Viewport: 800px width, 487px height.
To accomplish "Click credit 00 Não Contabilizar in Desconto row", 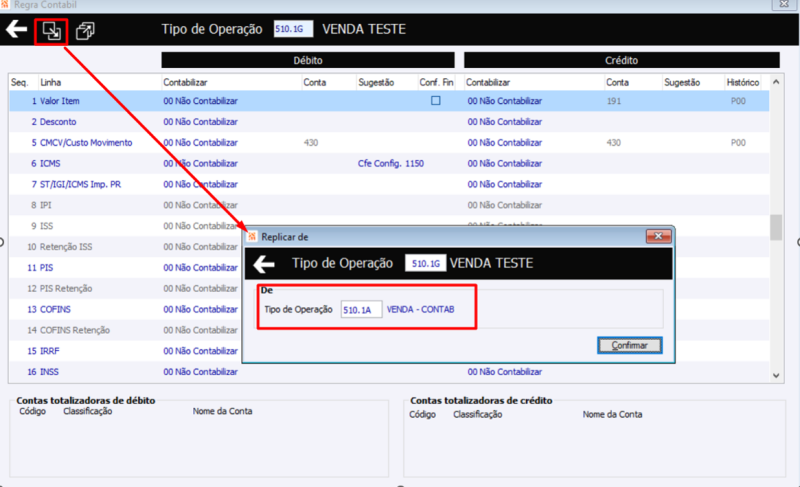I will 505,122.
